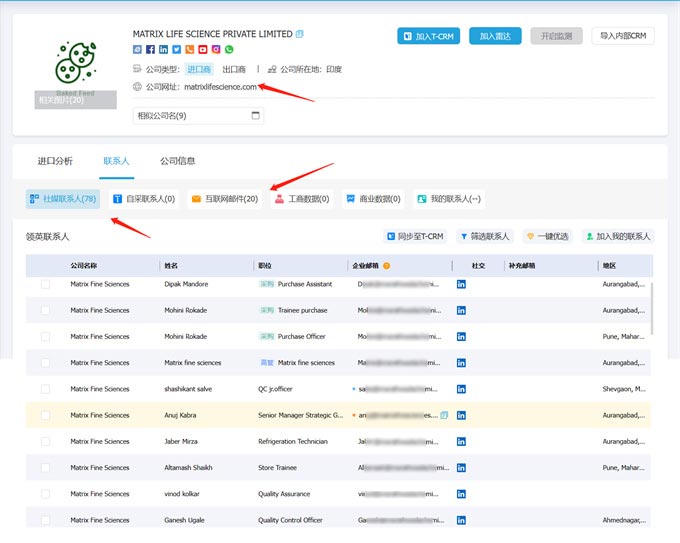Tick the checkbox for vinod kolkar
Viewport: 680px width, 543px height.
[x=45, y=494]
